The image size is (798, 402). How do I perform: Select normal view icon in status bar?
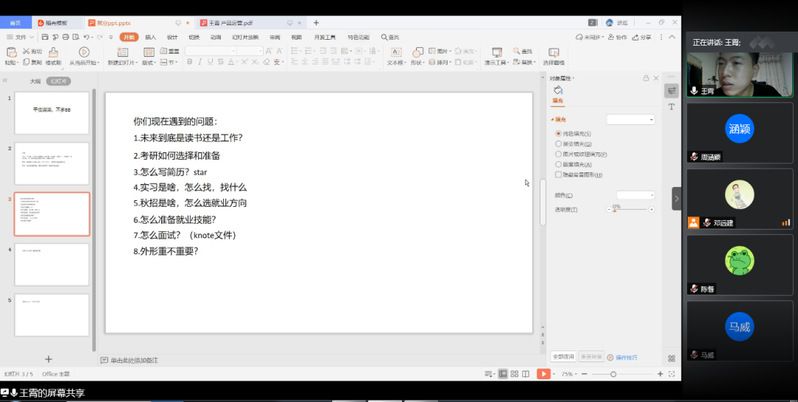point(503,374)
